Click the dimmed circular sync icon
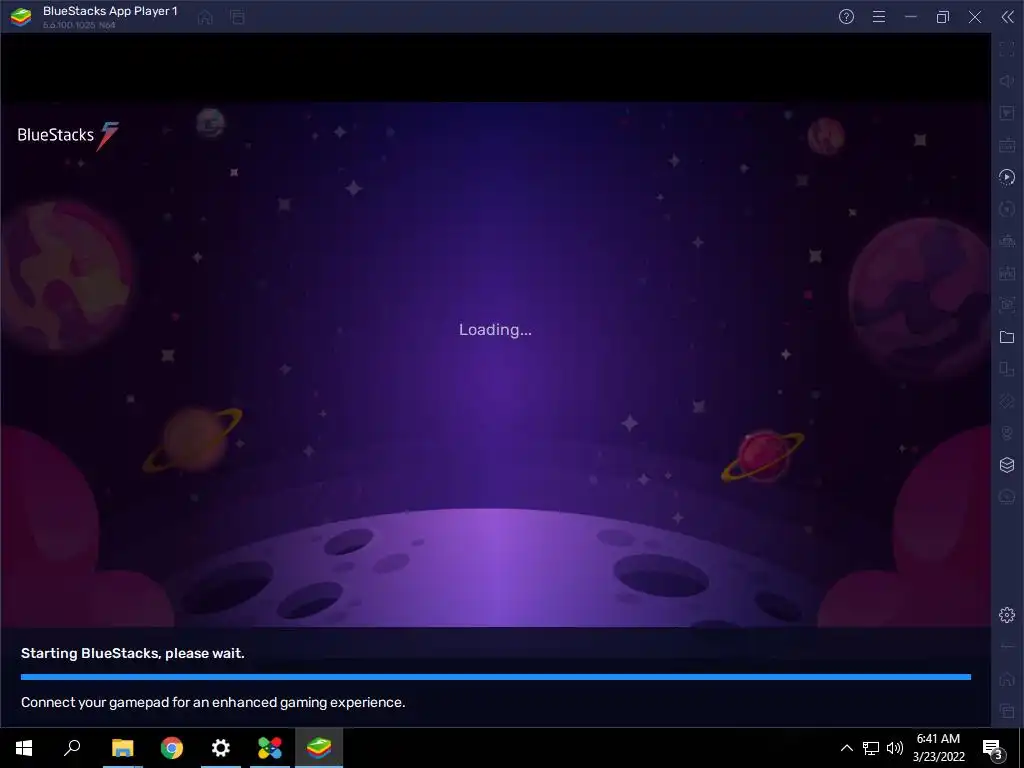This screenshot has width=1024, height=768. (1007, 209)
